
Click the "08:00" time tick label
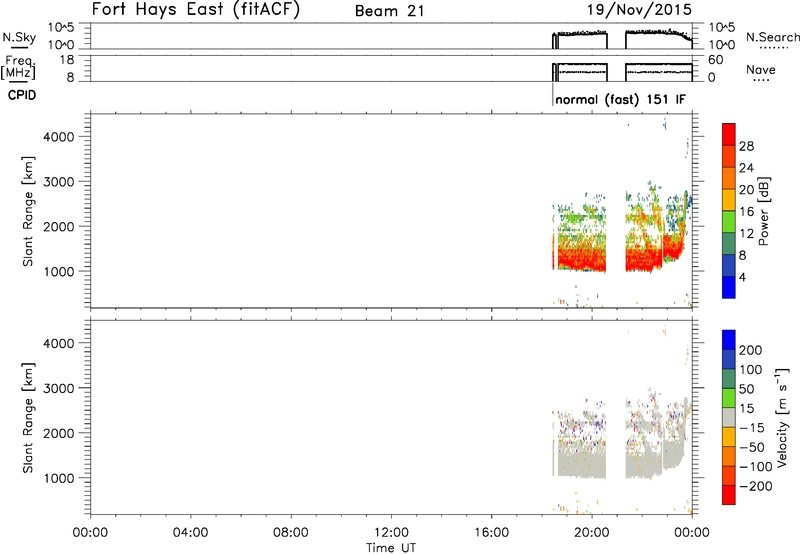click(291, 533)
